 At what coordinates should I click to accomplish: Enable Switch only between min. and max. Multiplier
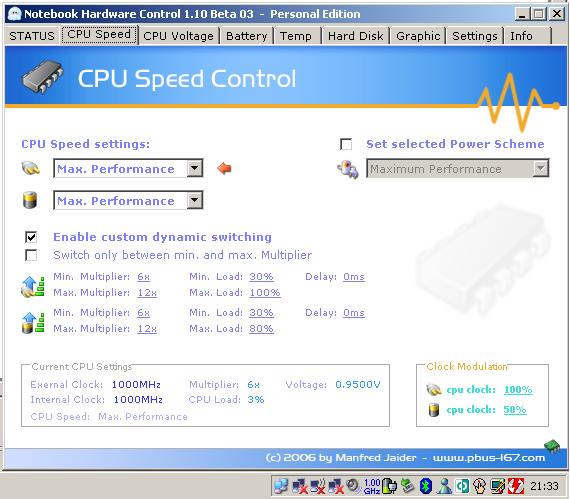coord(31,255)
